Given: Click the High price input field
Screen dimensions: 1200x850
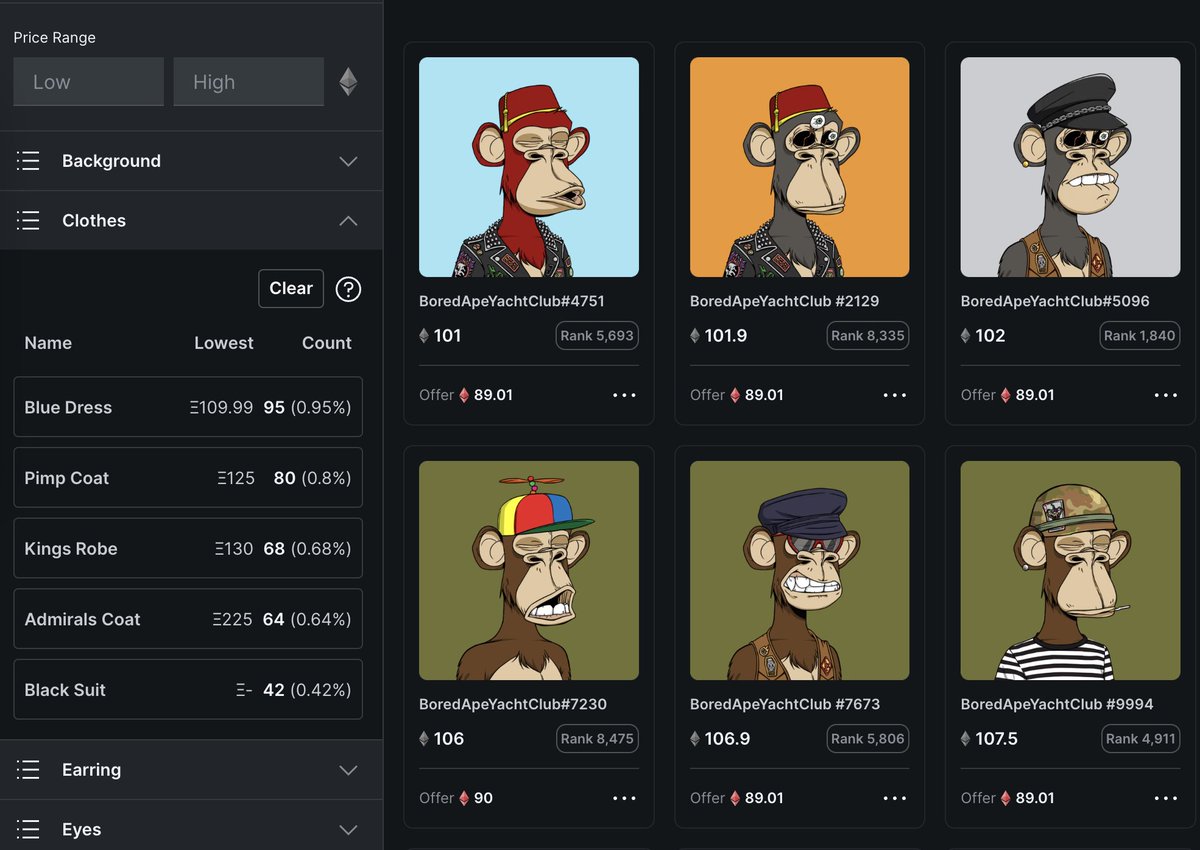Looking at the screenshot, I should pyautogui.click(x=248, y=82).
